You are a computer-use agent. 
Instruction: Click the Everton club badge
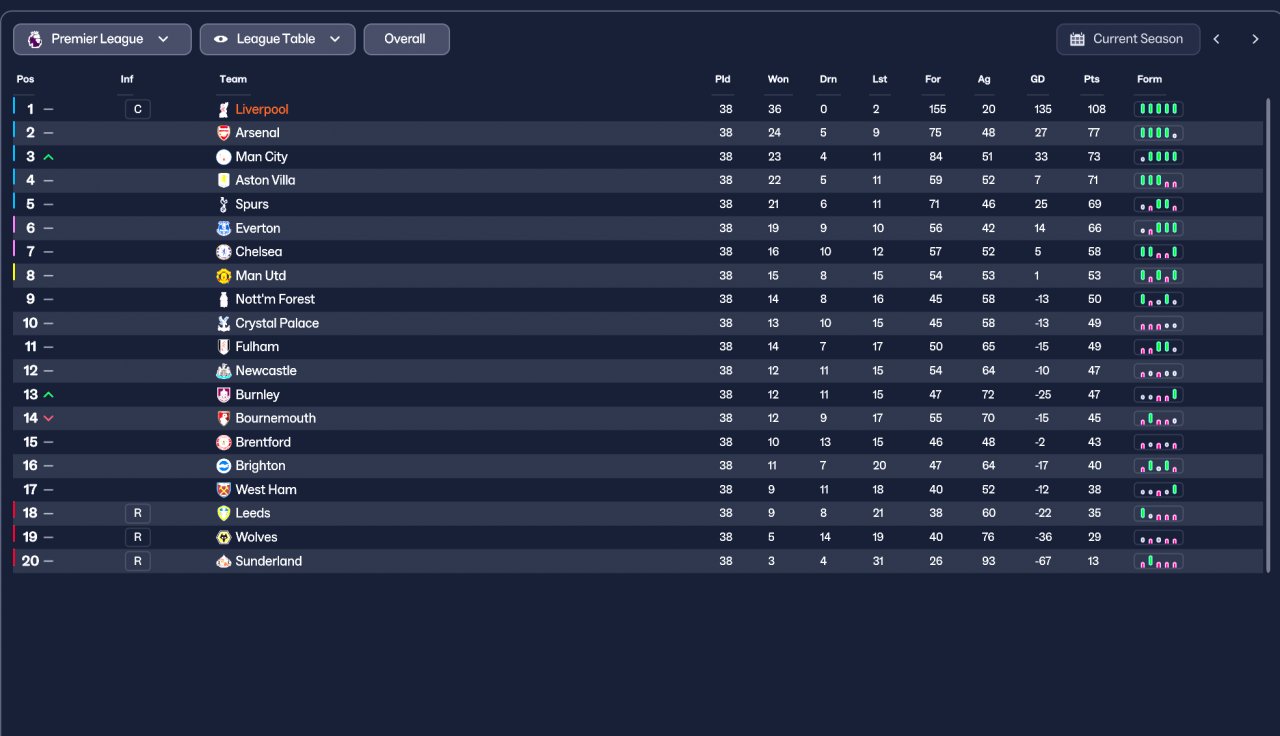(x=223, y=228)
